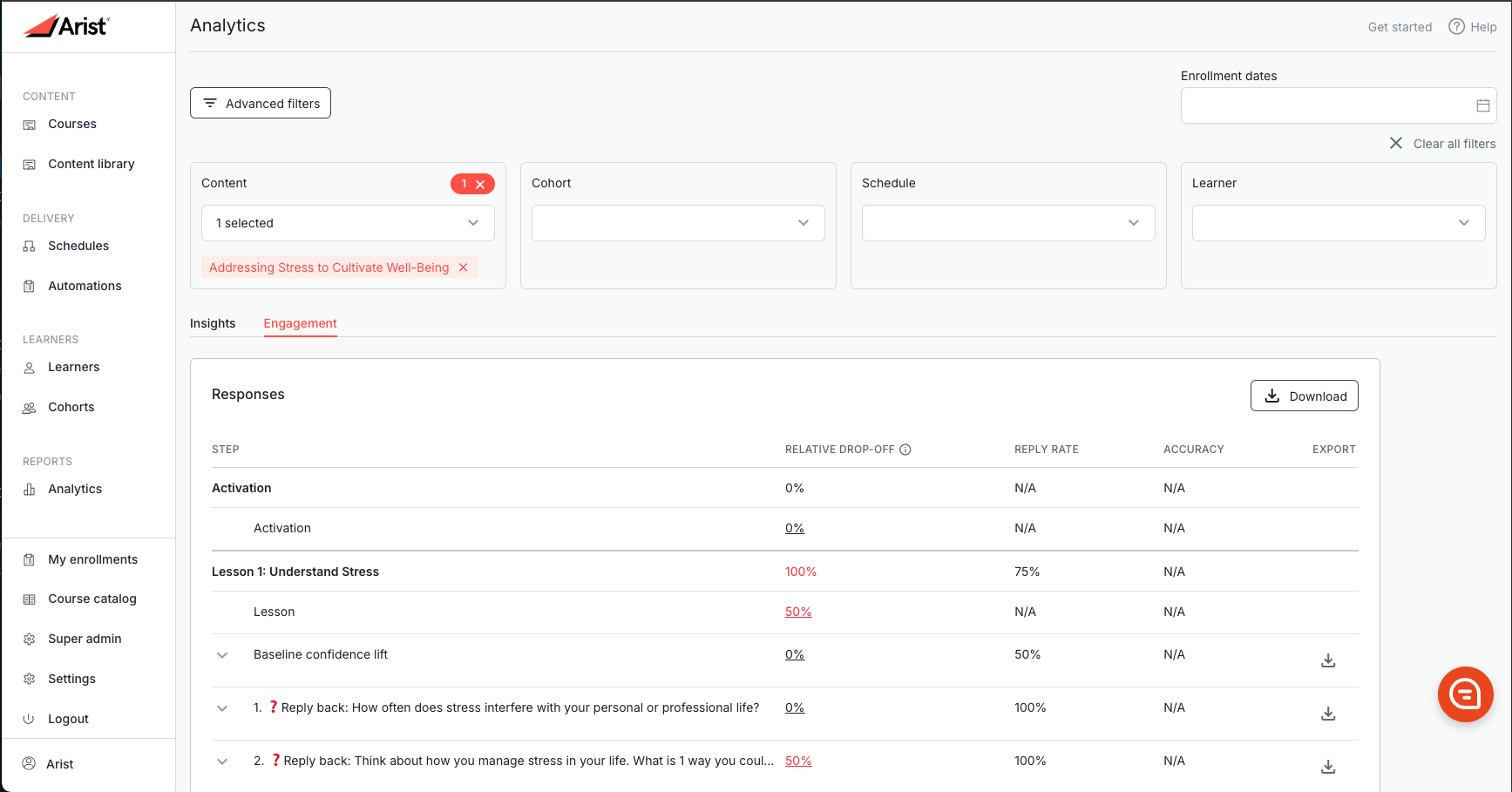Open the Learner dropdown
1512x792 pixels.
coord(1339,223)
